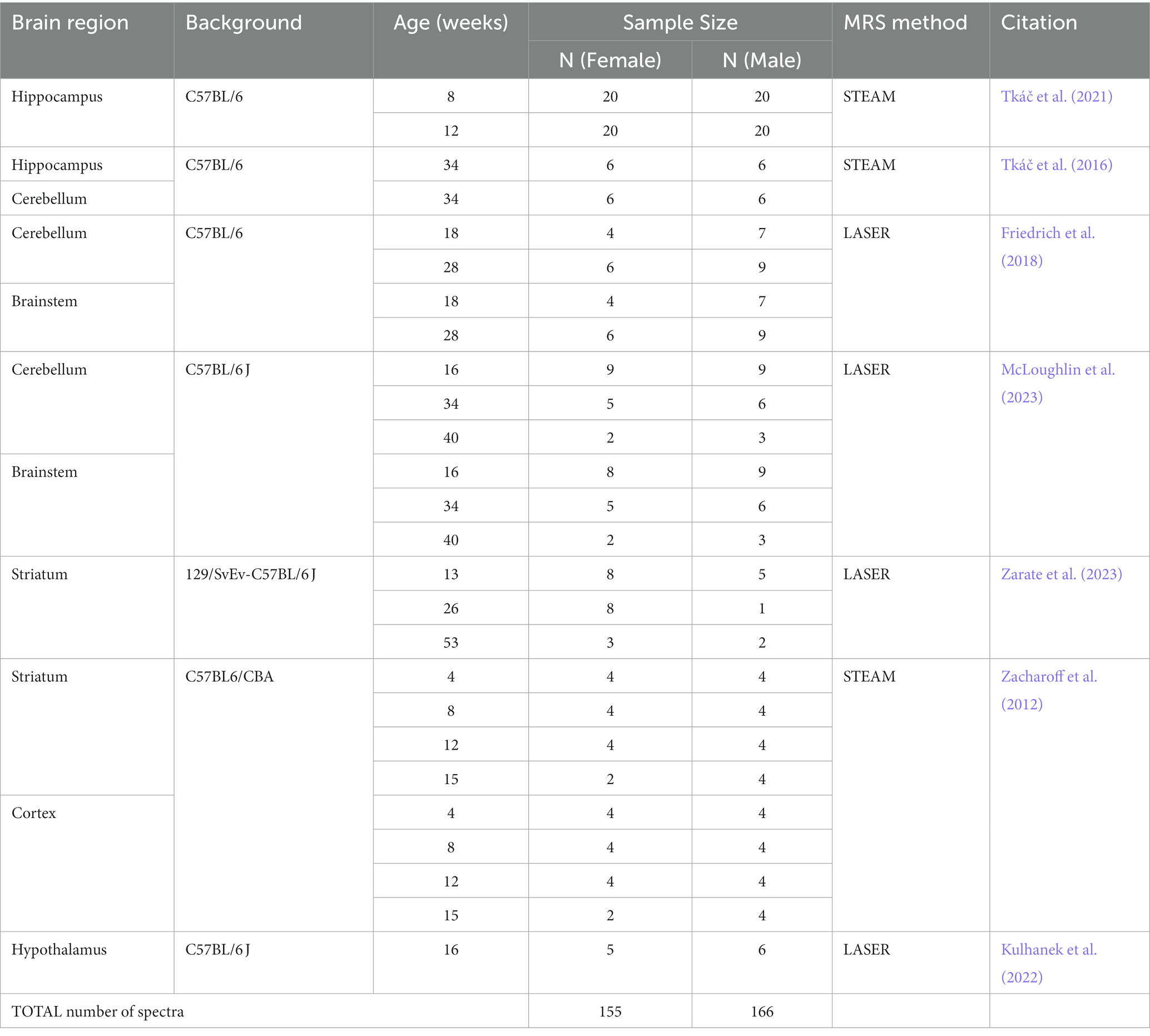Click LASER method in the Zarate row
Viewport: 1150px width, 1036px height.
click(866, 574)
